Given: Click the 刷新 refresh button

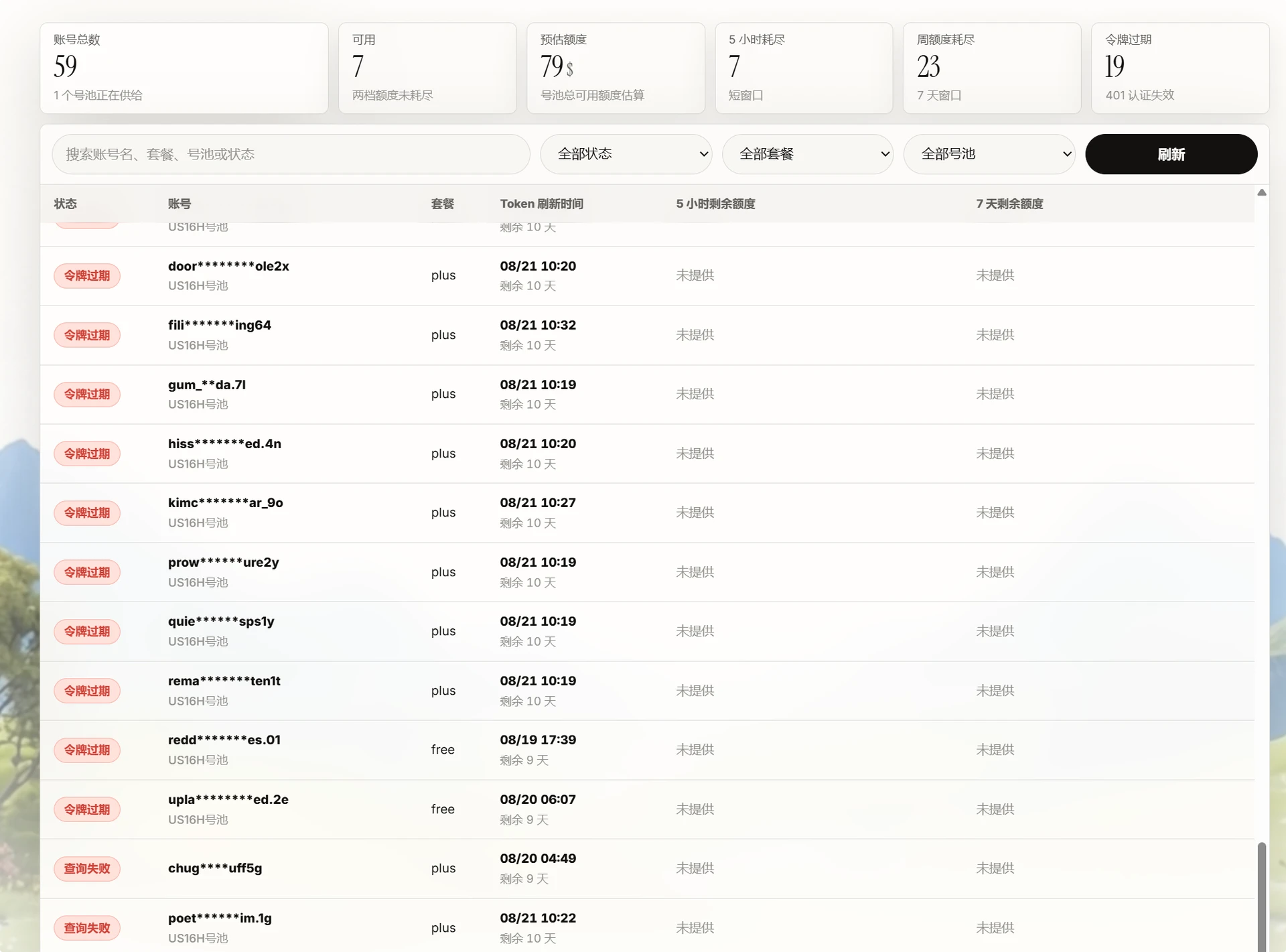Looking at the screenshot, I should coord(1171,154).
